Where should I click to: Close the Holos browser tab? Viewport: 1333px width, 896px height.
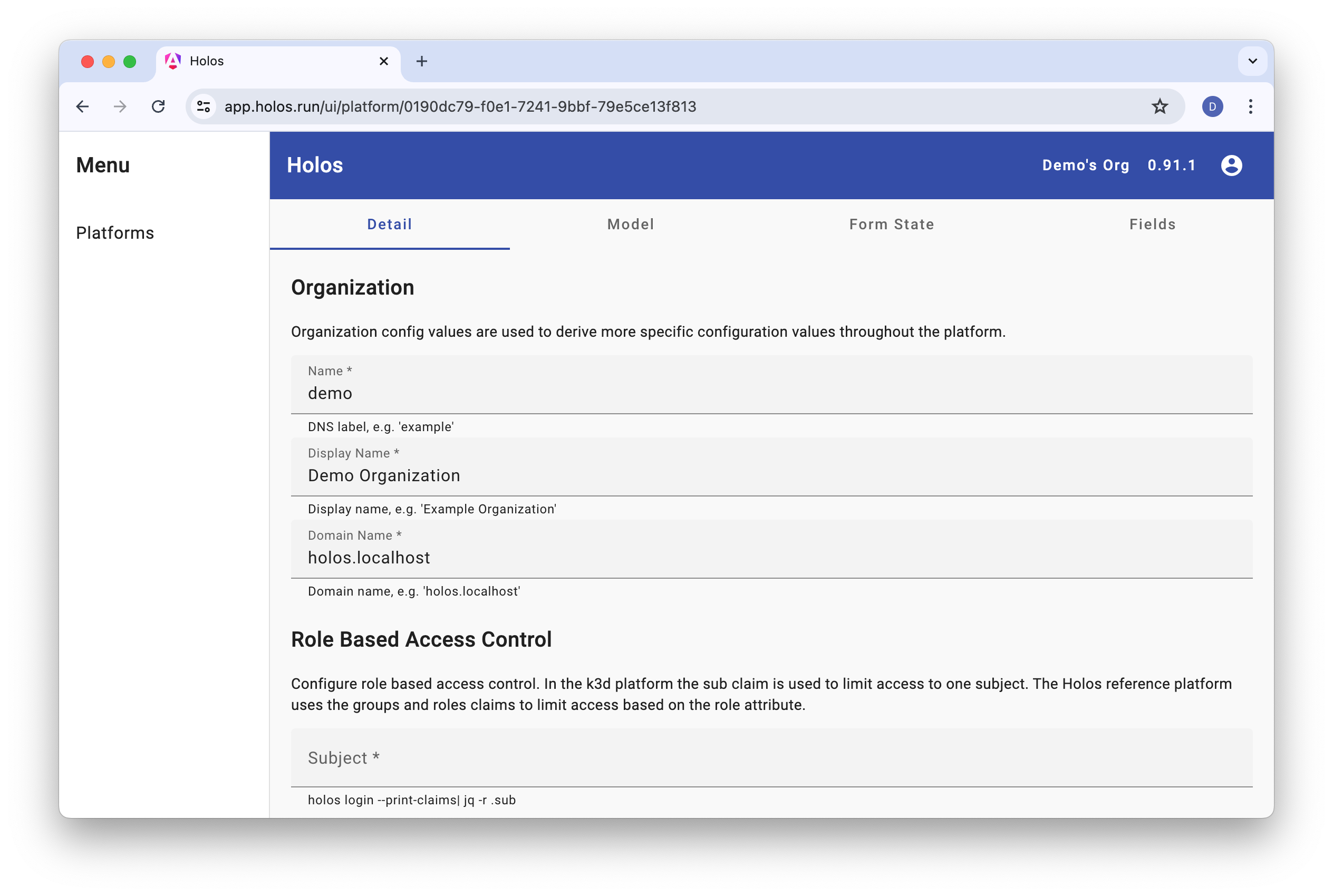(x=383, y=61)
